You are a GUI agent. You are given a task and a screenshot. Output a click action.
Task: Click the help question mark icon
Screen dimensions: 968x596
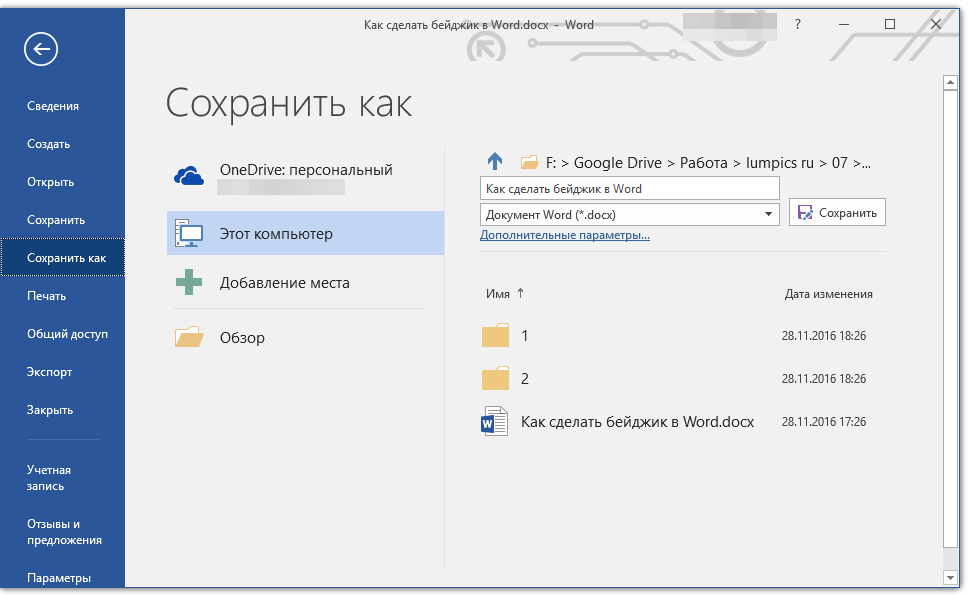(x=797, y=25)
